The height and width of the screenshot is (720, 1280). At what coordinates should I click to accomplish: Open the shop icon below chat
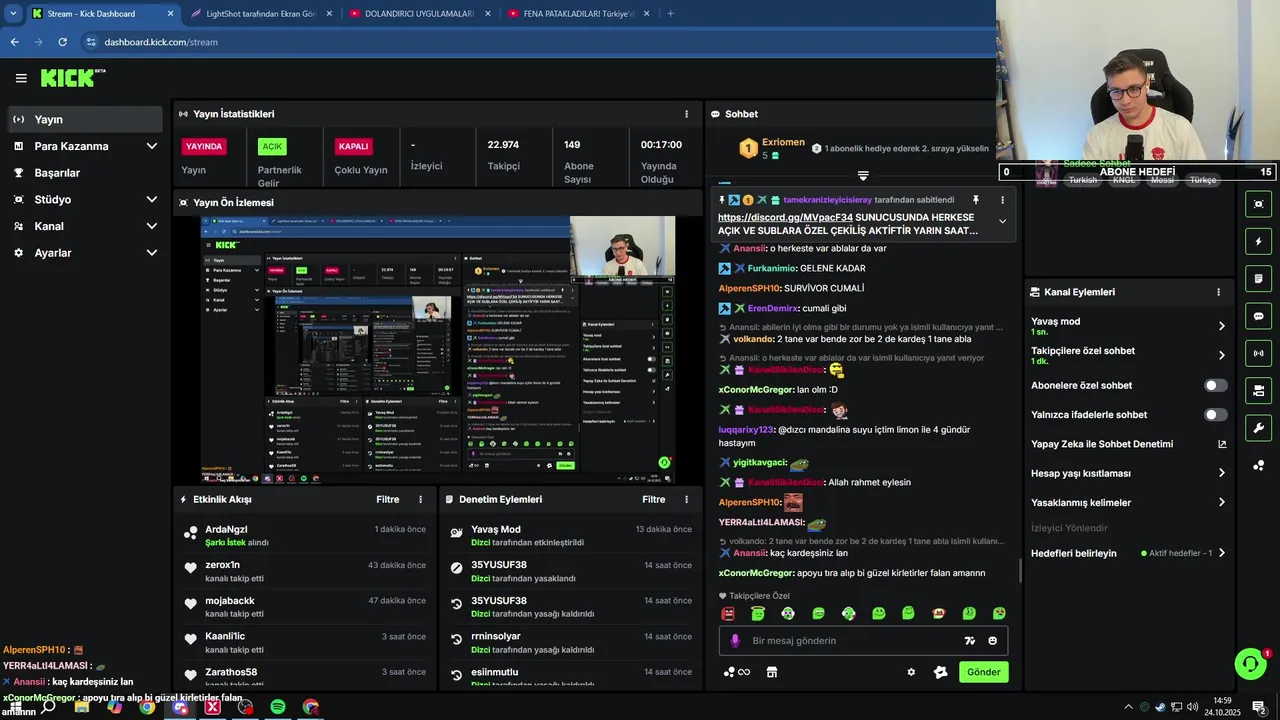[x=771, y=672]
